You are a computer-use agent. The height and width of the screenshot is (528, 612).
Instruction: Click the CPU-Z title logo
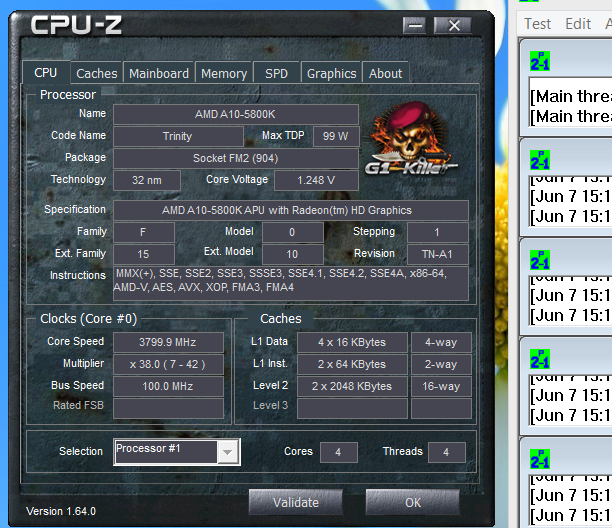pyautogui.click(x=76, y=25)
